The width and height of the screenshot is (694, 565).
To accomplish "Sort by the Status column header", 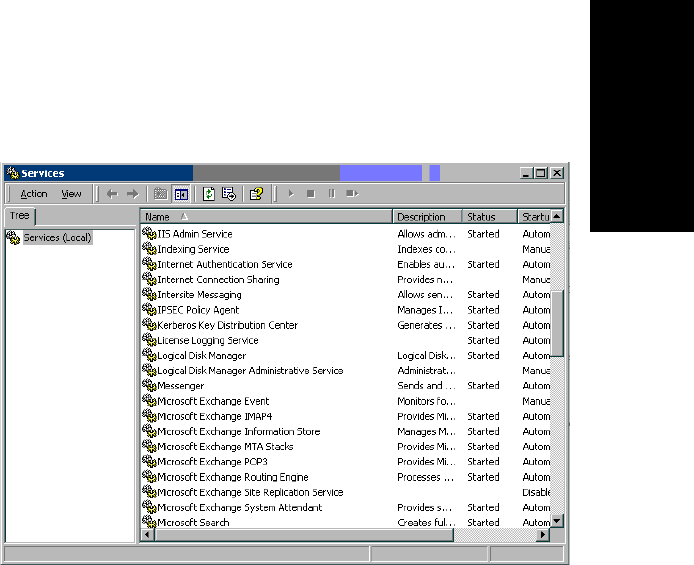I will click(x=490, y=217).
